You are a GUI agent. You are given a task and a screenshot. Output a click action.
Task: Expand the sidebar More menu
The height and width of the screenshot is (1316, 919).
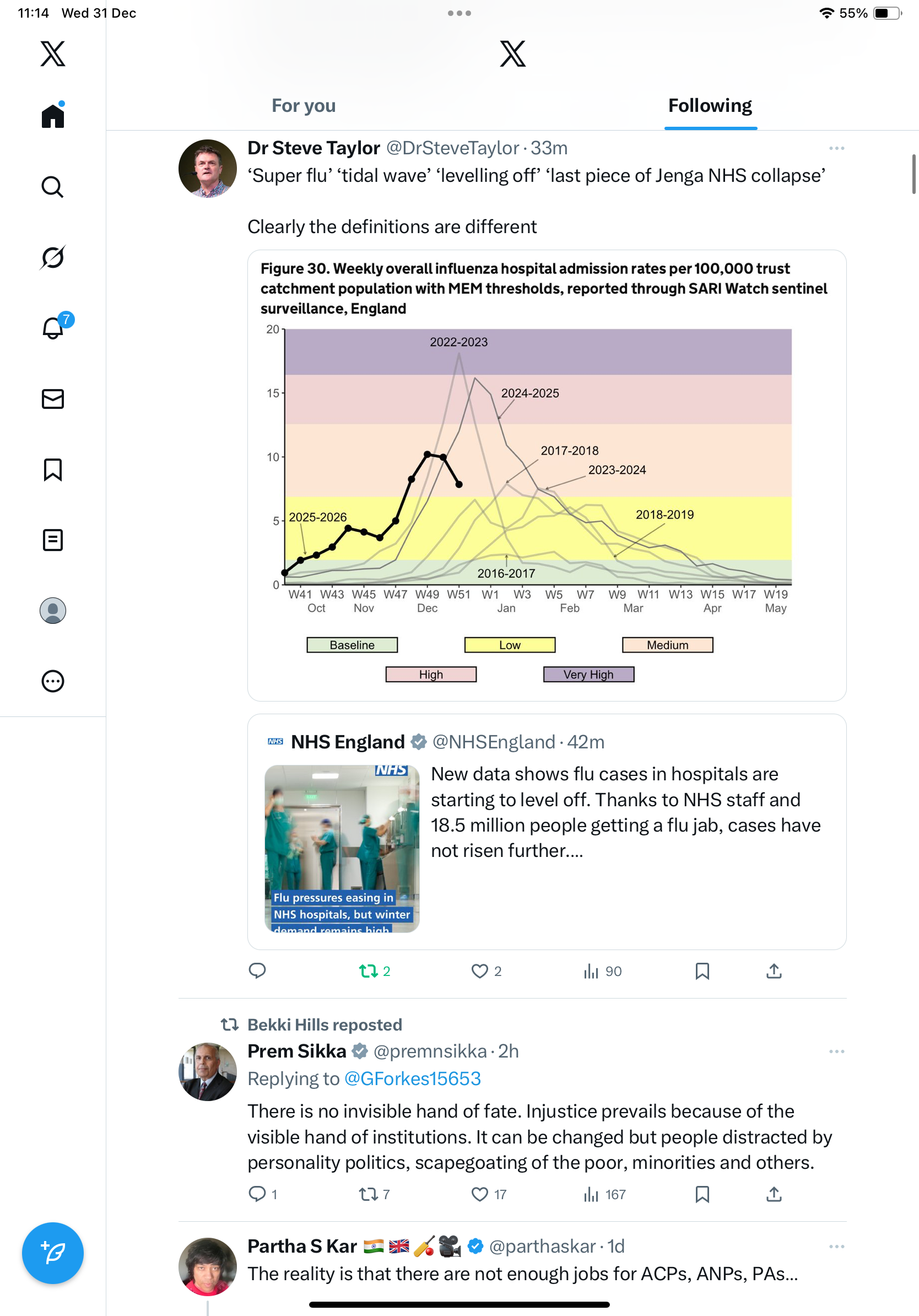click(x=52, y=682)
